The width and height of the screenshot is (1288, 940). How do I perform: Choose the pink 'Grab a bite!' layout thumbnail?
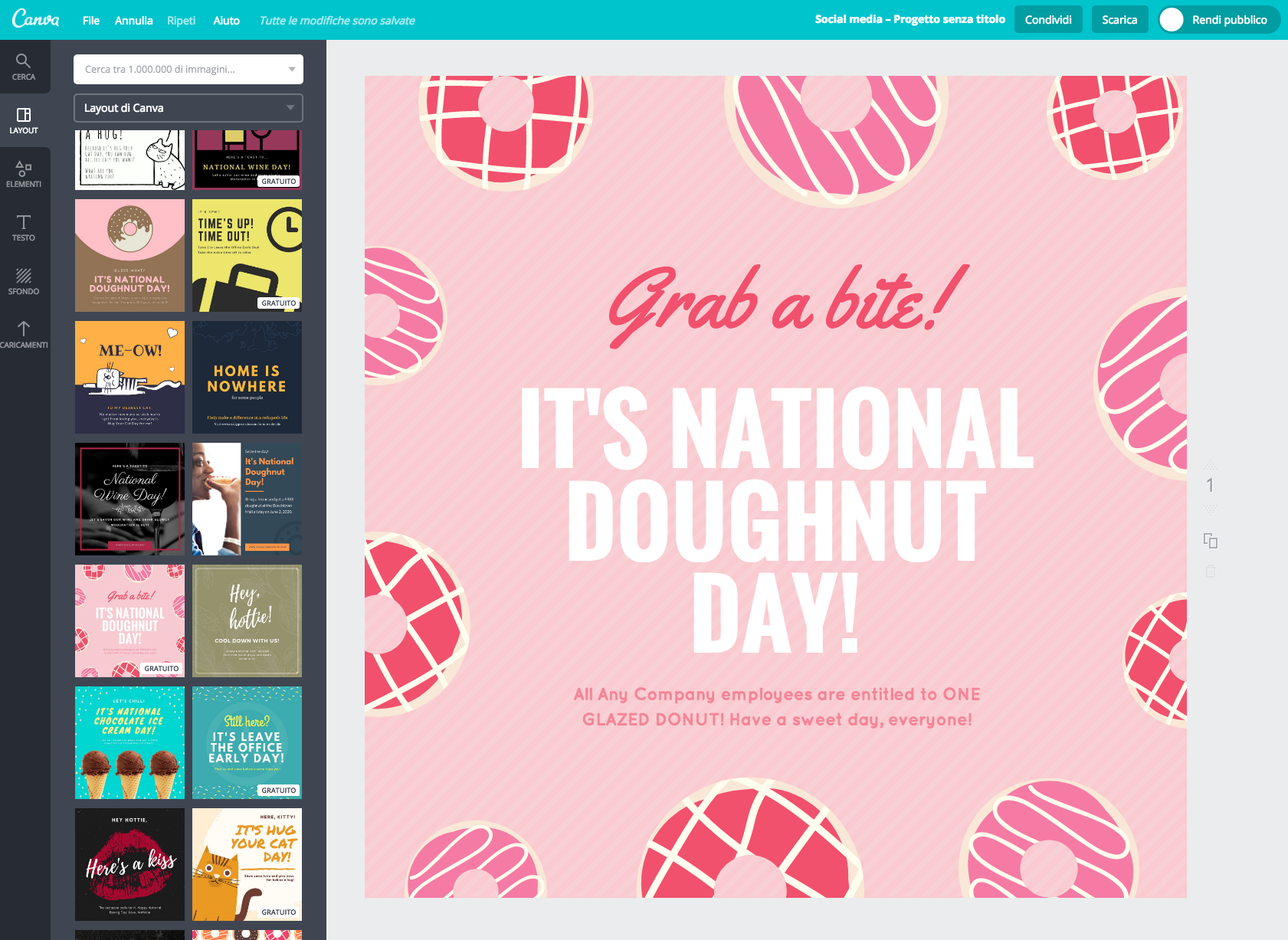click(x=130, y=621)
